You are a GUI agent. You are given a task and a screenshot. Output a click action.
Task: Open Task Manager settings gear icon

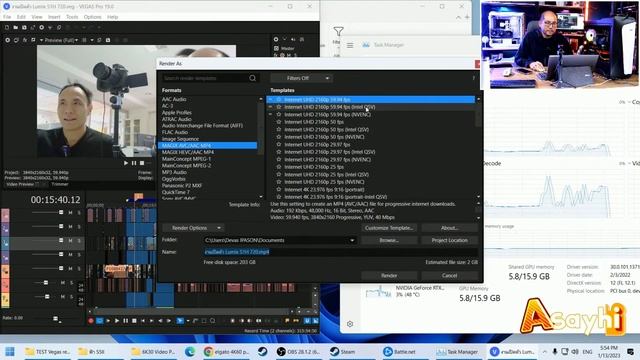click(x=350, y=324)
